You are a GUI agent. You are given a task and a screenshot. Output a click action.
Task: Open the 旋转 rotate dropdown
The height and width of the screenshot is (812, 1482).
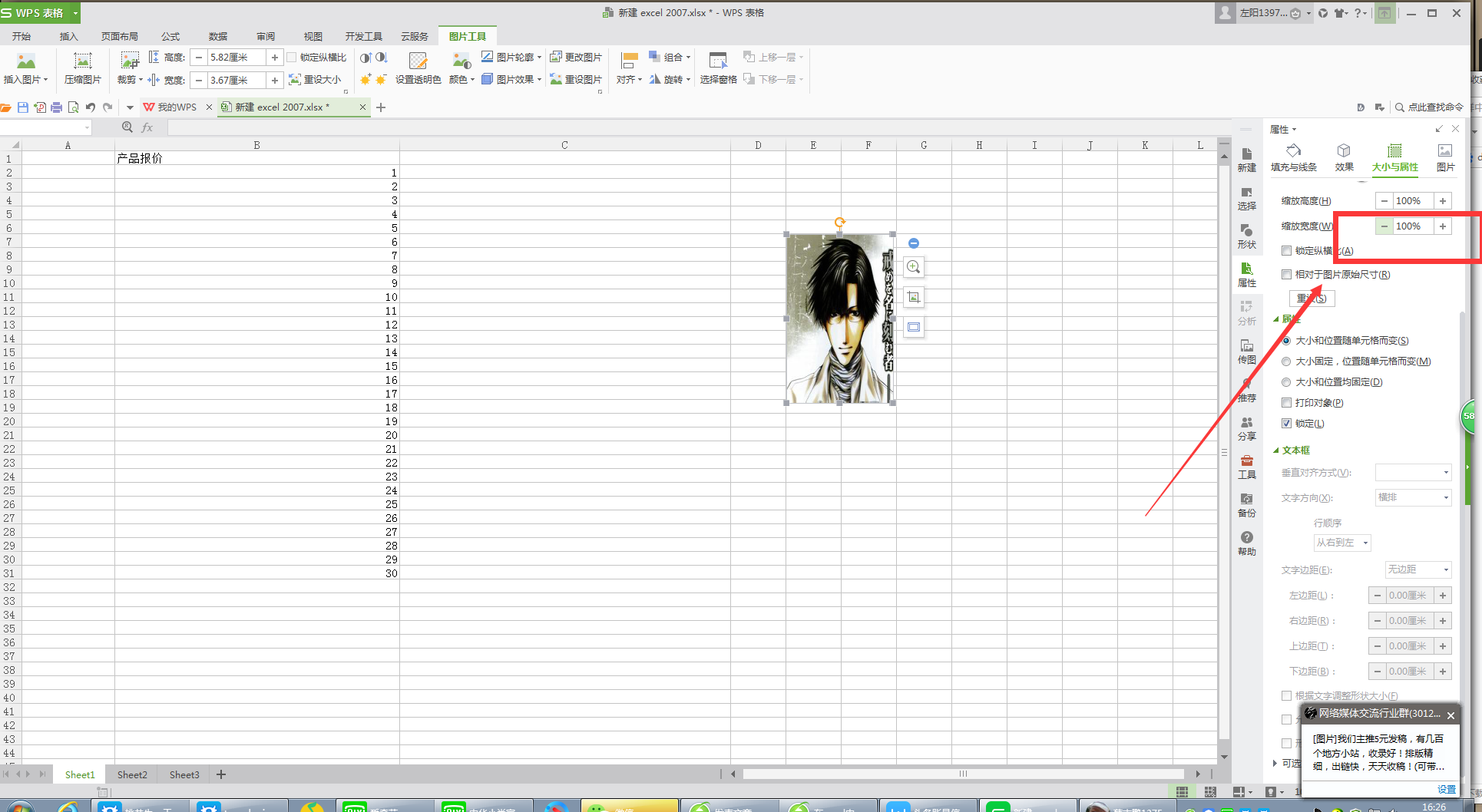670,80
